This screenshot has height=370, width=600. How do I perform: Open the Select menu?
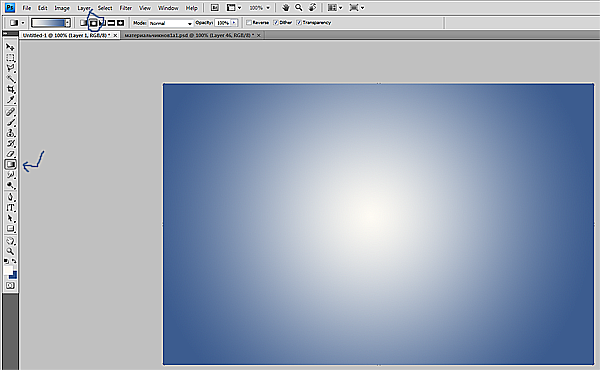(x=105, y=8)
